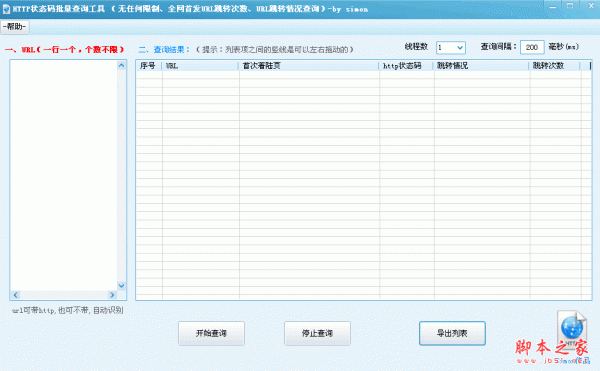Click the 序号 column header
Image resolution: width=600 pixels, height=371 pixels.
pyautogui.click(x=149, y=66)
